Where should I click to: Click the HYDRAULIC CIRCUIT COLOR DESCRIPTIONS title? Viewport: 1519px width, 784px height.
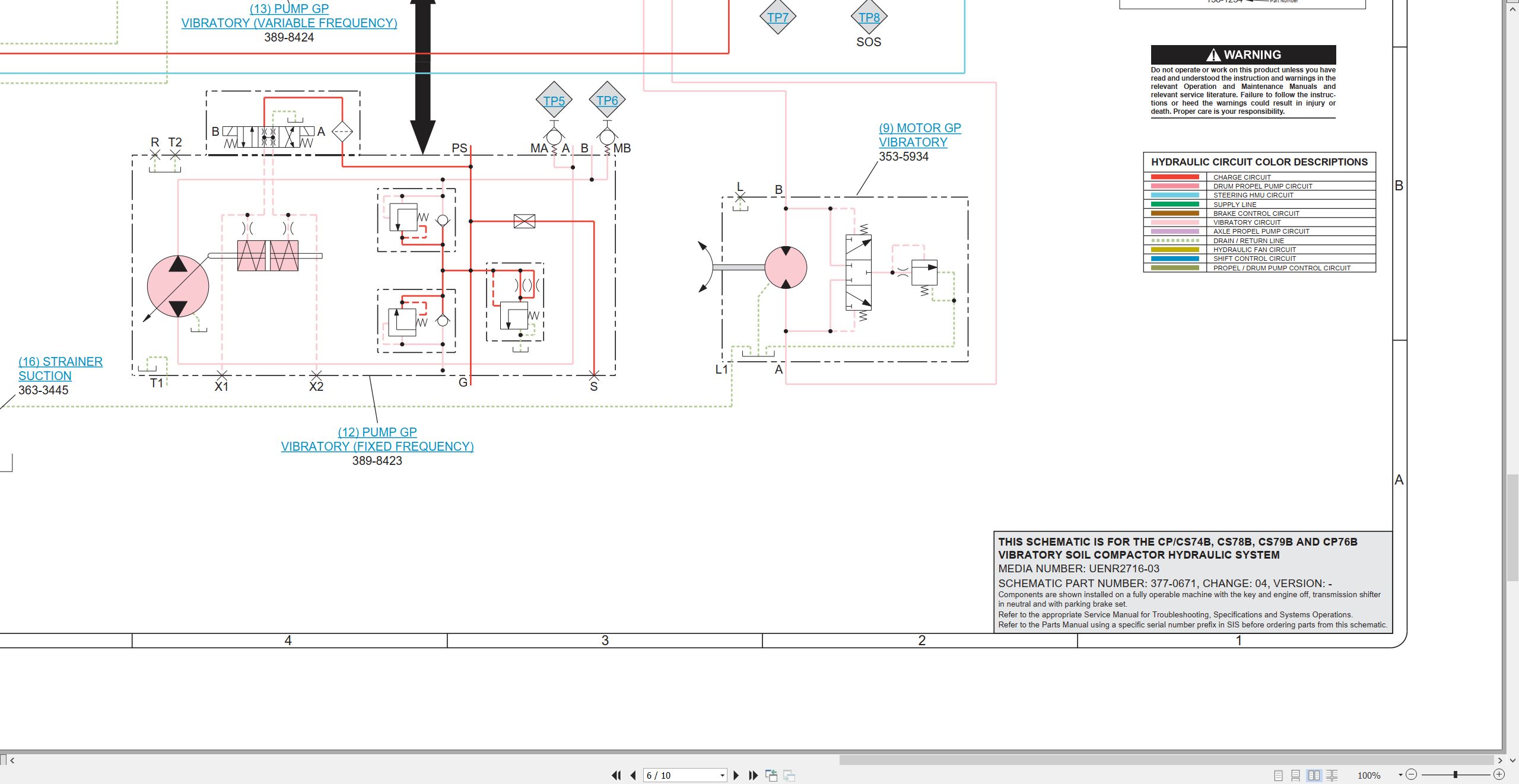click(1259, 162)
